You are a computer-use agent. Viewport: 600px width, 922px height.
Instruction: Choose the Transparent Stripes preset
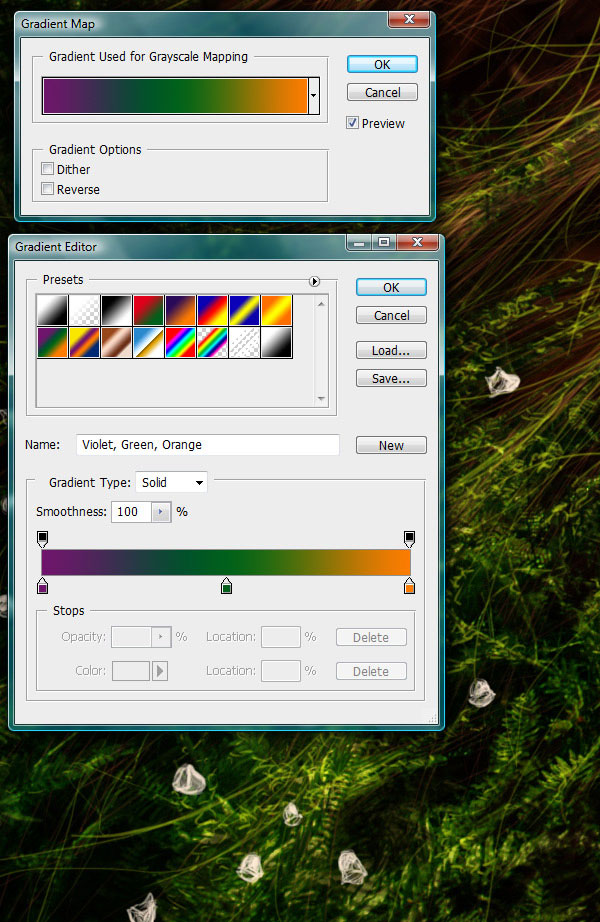point(244,342)
